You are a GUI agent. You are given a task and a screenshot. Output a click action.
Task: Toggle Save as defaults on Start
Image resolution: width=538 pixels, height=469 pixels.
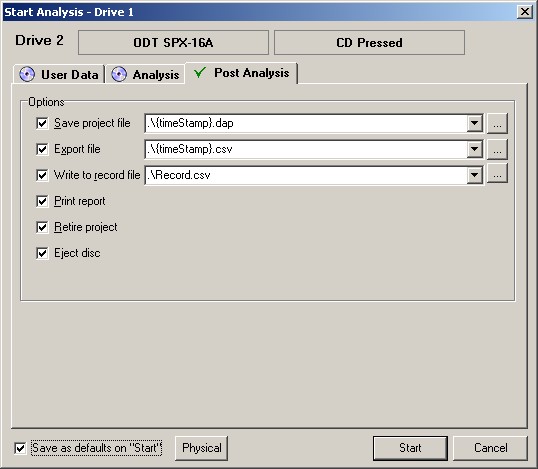click(20, 448)
